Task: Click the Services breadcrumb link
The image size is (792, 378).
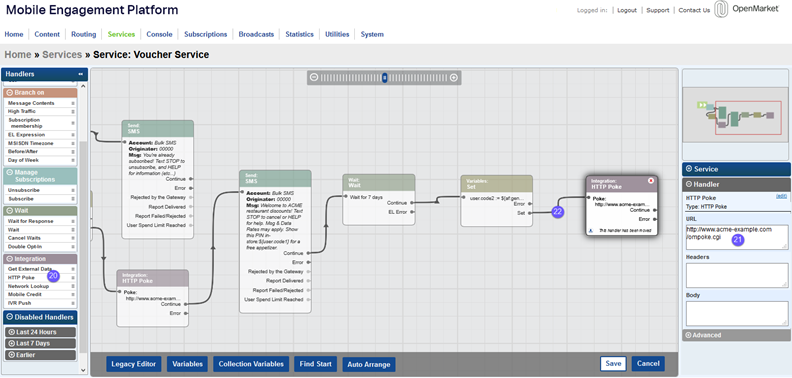Action: 62,55
